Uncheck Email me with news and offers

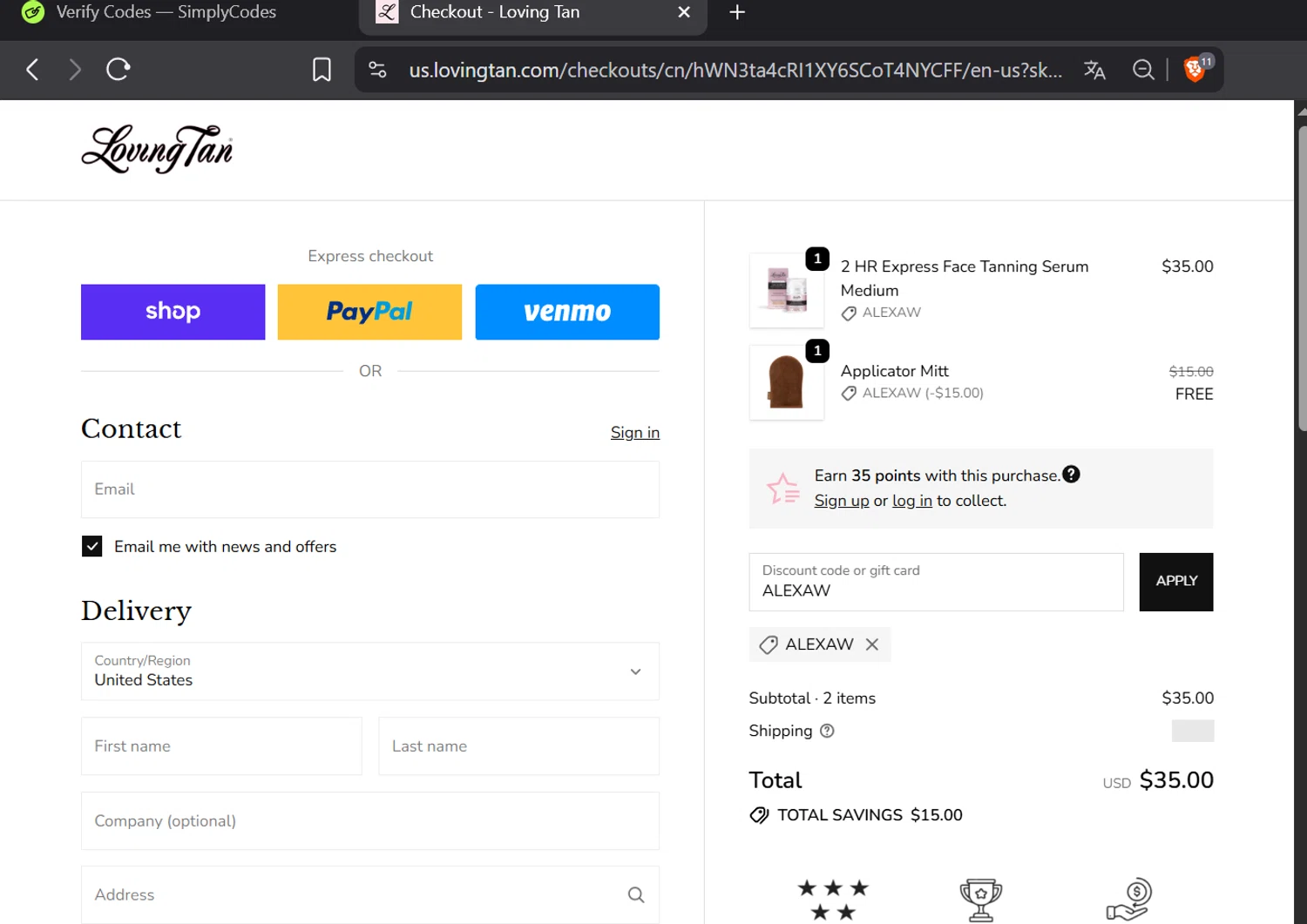tap(91, 546)
